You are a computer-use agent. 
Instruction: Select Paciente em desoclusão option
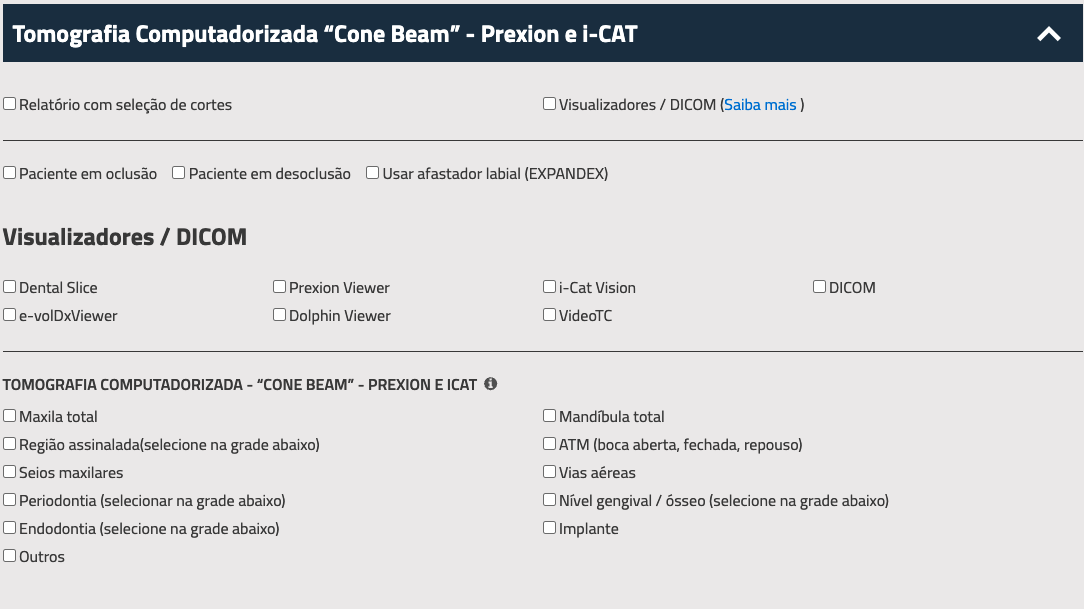pyautogui.click(x=179, y=173)
